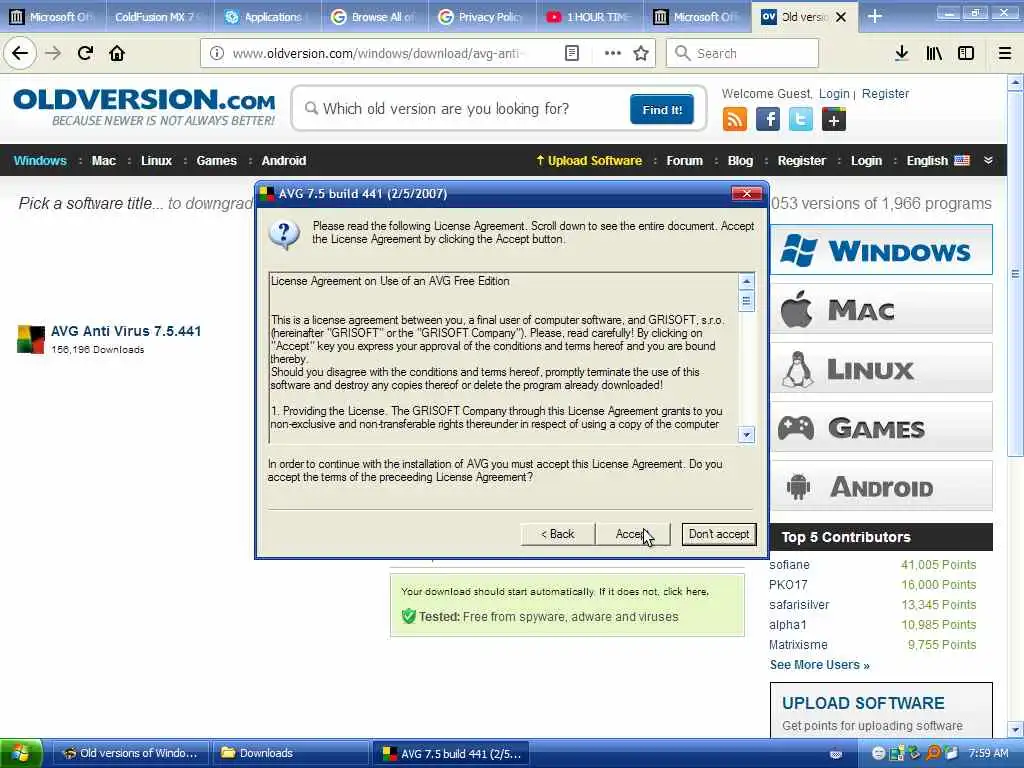Open the Mac menu in site navigation
This screenshot has height=768, width=1024.
pyautogui.click(x=103, y=161)
